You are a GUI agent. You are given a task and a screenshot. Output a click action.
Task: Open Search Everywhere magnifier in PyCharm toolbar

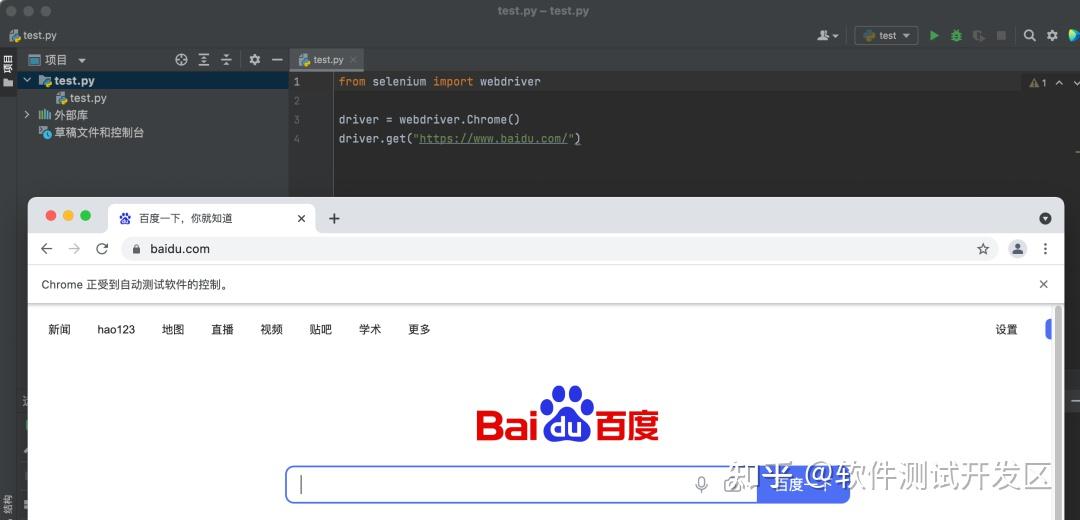[1030, 35]
